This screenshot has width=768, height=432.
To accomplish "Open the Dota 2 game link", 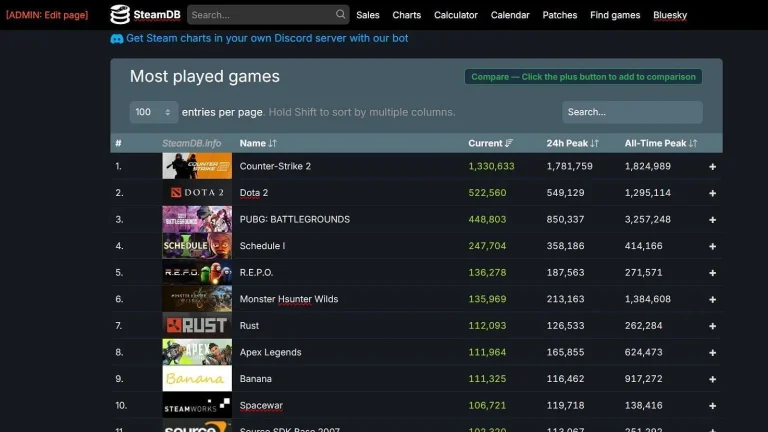I will 254,192.
